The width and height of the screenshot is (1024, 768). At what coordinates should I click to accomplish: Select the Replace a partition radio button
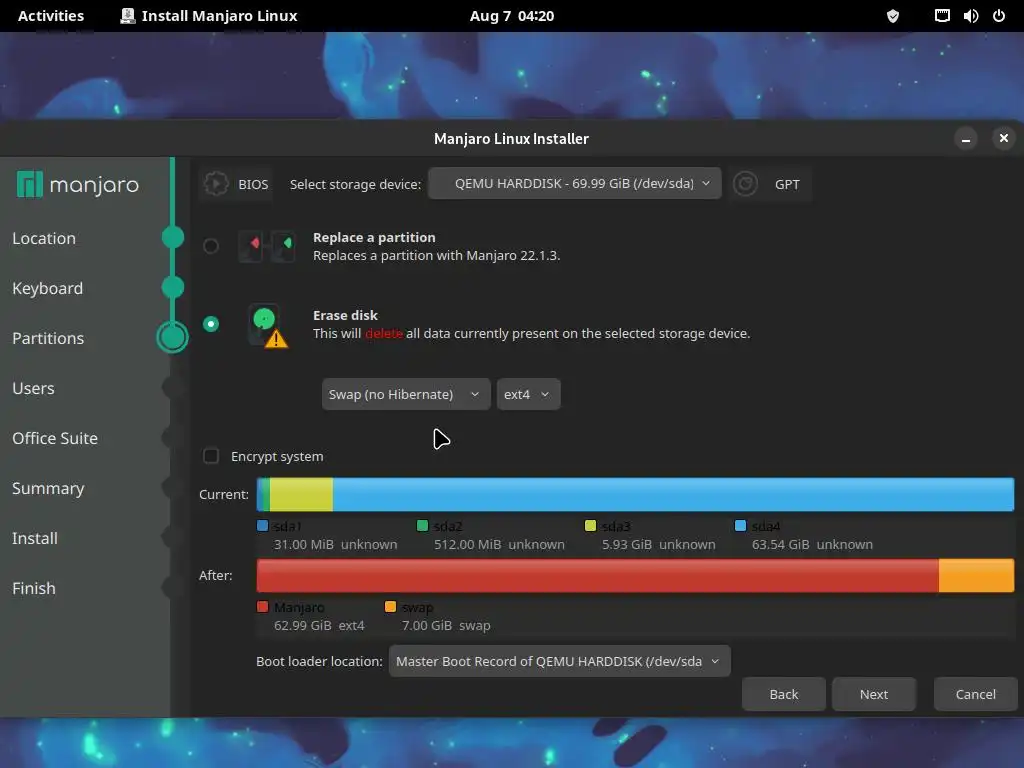[x=210, y=246]
